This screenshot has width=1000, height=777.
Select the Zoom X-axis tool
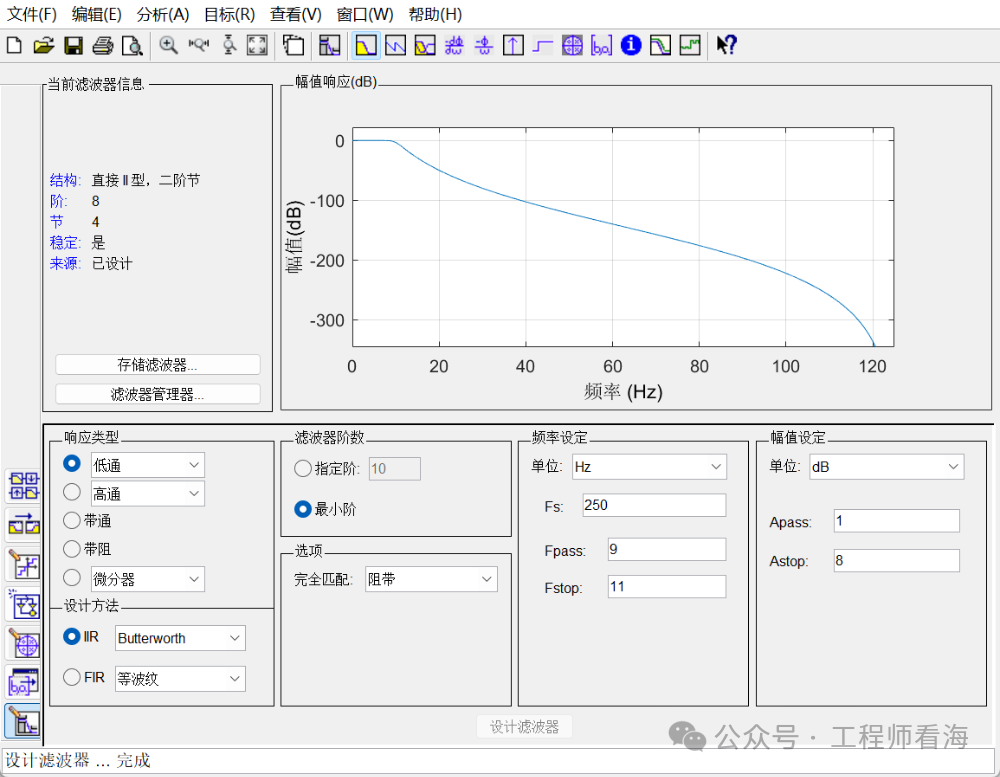[x=198, y=45]
